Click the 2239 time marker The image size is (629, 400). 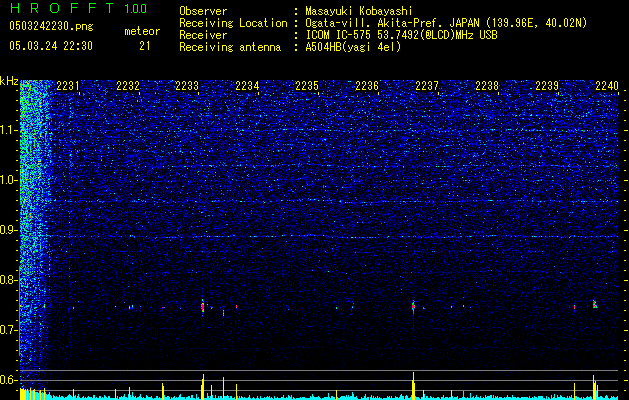(x=547, y=86)
